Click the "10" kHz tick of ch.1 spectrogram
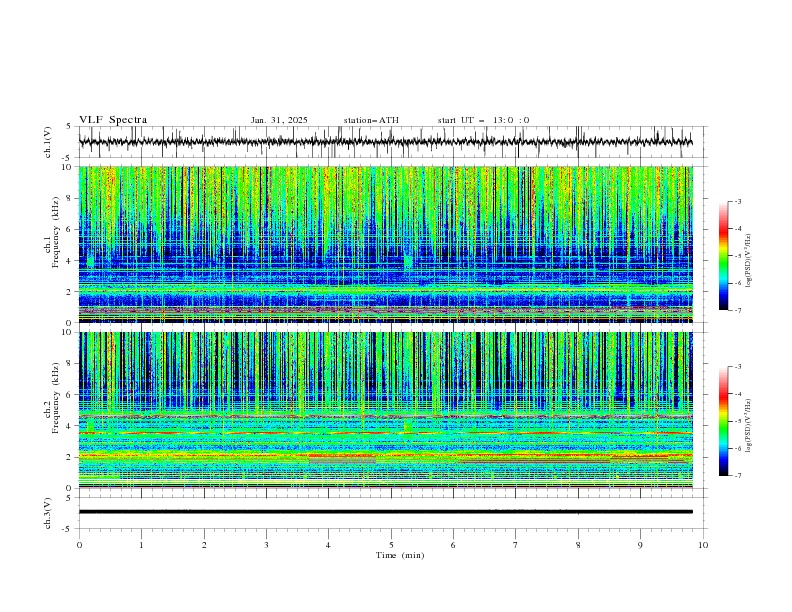Screen dimensions: 792x612 point(67,167)
